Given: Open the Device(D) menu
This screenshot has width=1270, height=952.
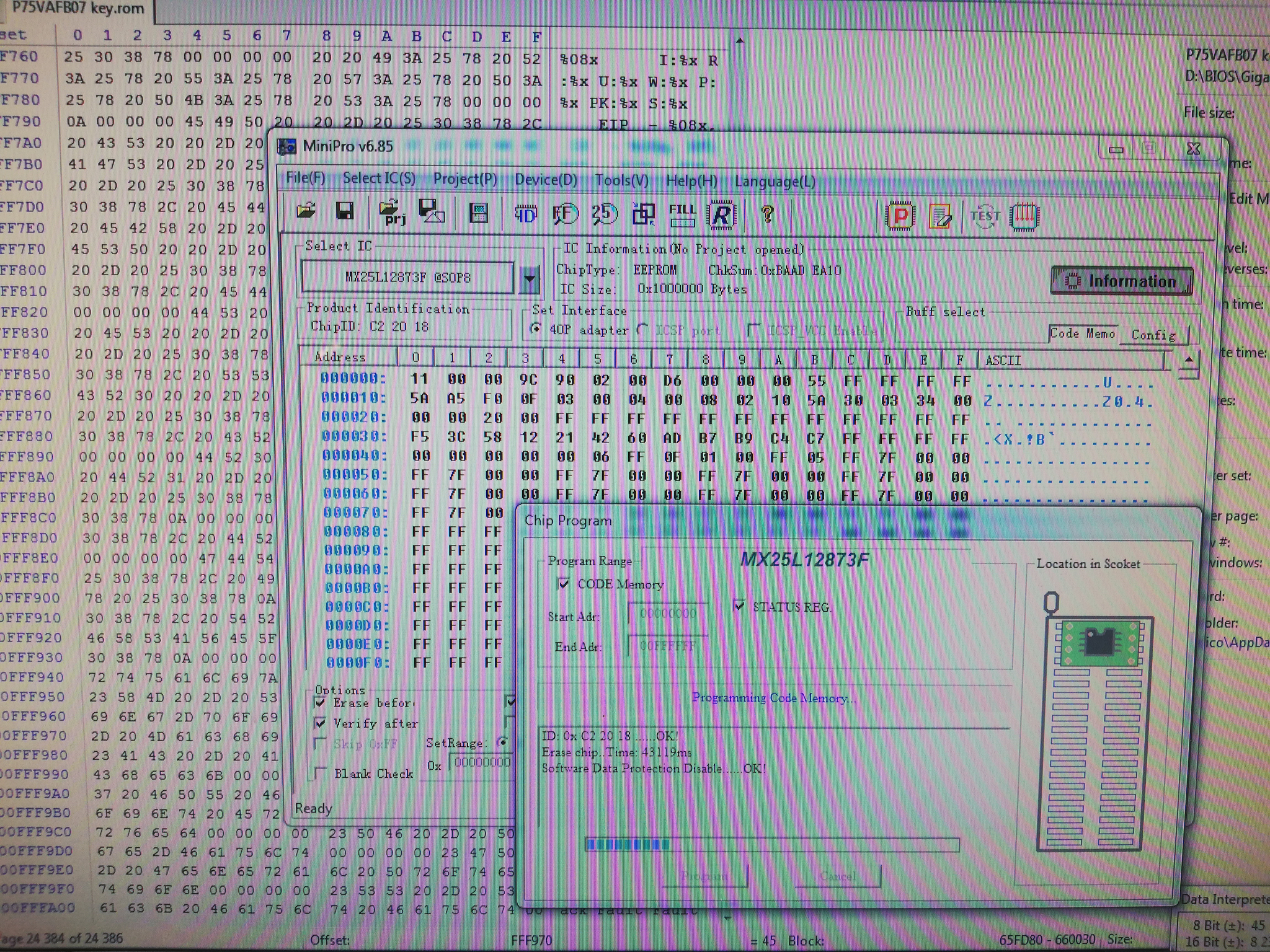Looking at the screenshot, I should pyautogui.click(x=546, y=180).
